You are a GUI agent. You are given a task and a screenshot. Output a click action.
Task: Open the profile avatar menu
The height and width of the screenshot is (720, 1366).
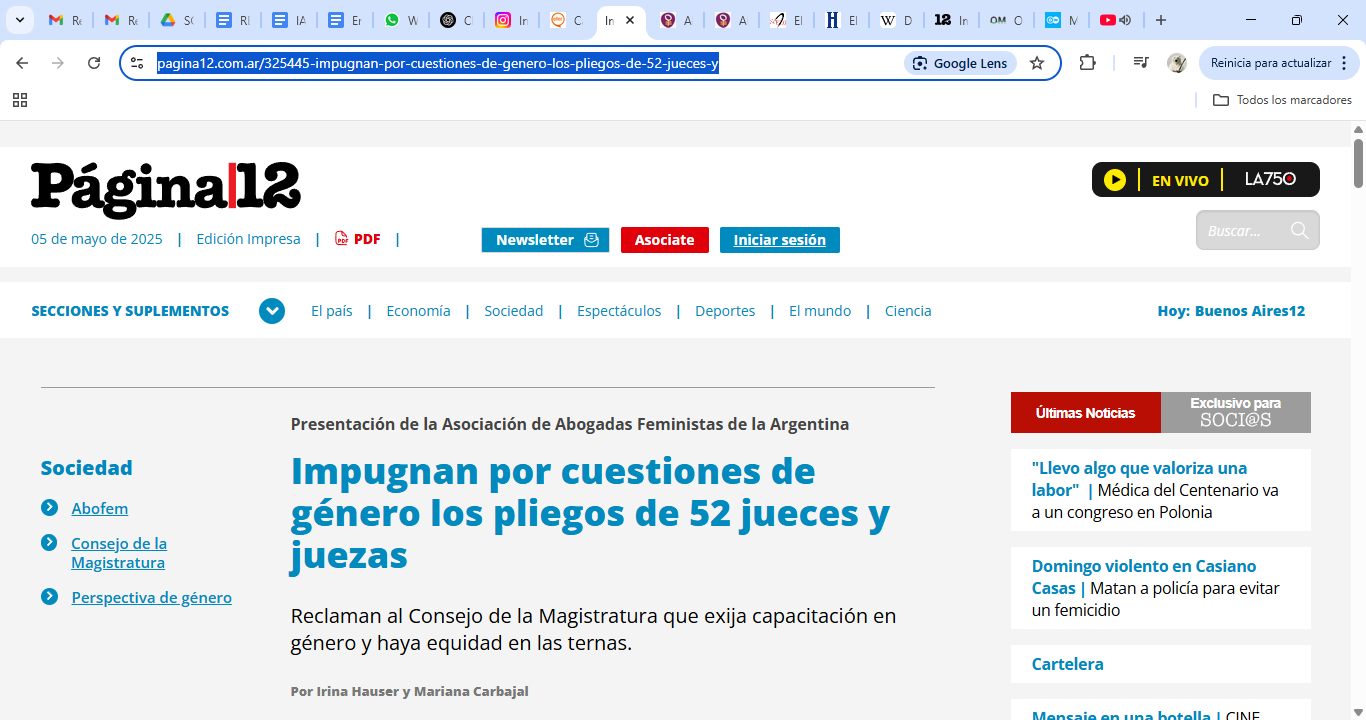pos(1177,62)
